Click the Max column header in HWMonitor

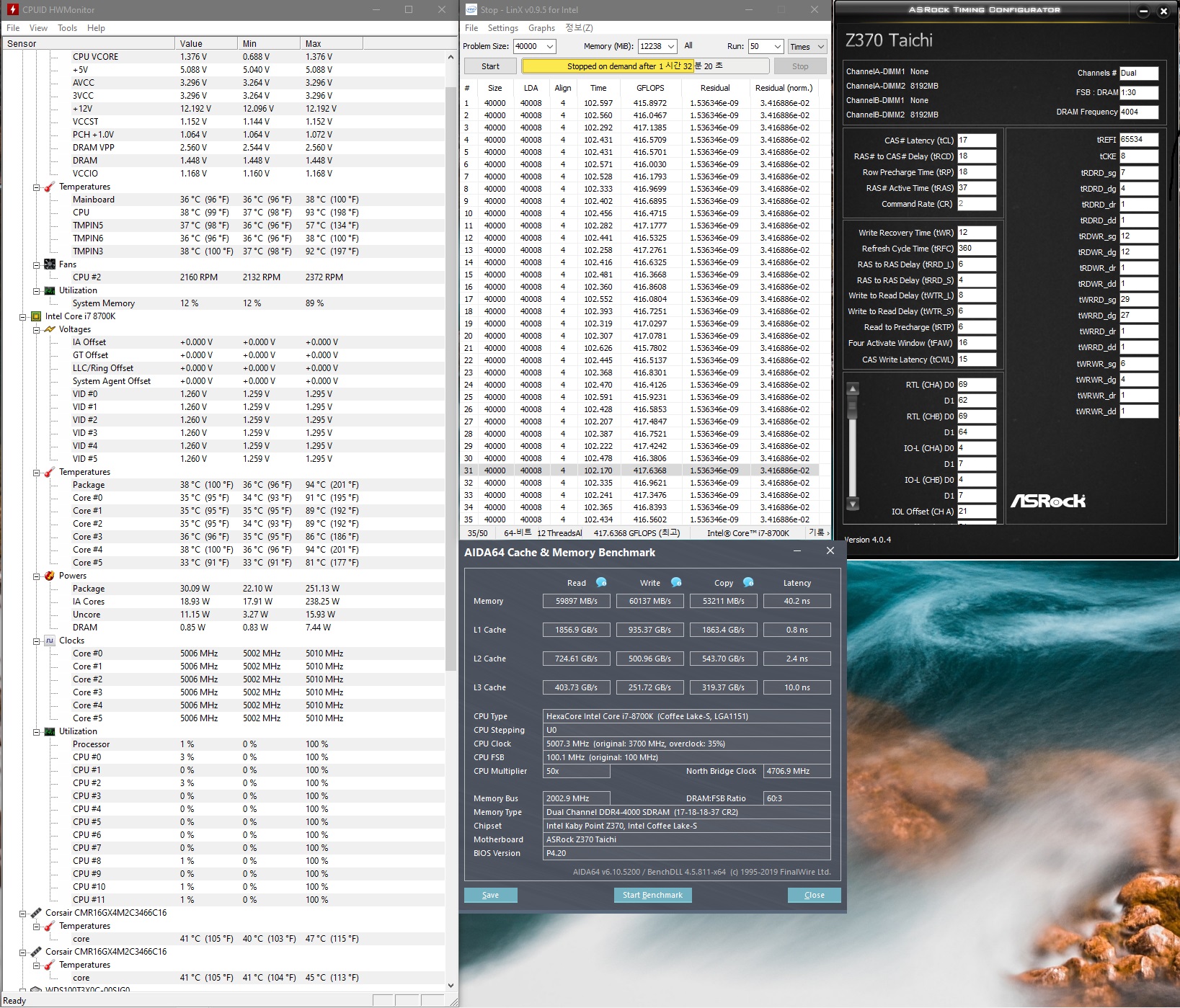[x=331, y=44]
